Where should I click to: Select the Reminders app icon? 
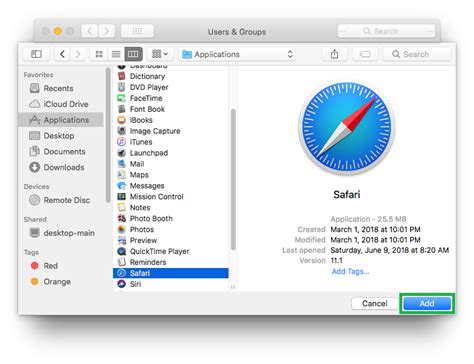point(122,262)
